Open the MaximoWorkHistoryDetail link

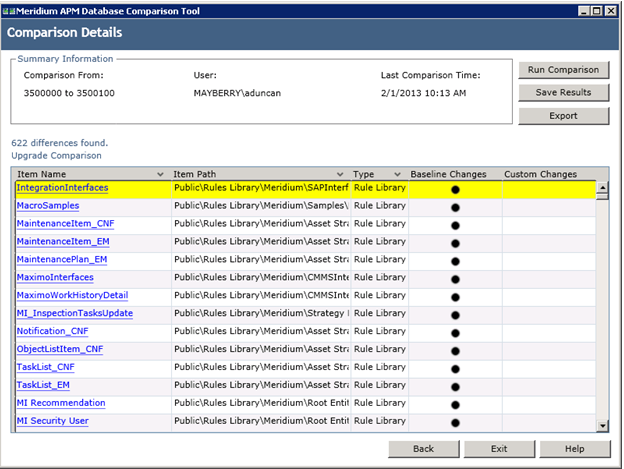tap(72, 295)
